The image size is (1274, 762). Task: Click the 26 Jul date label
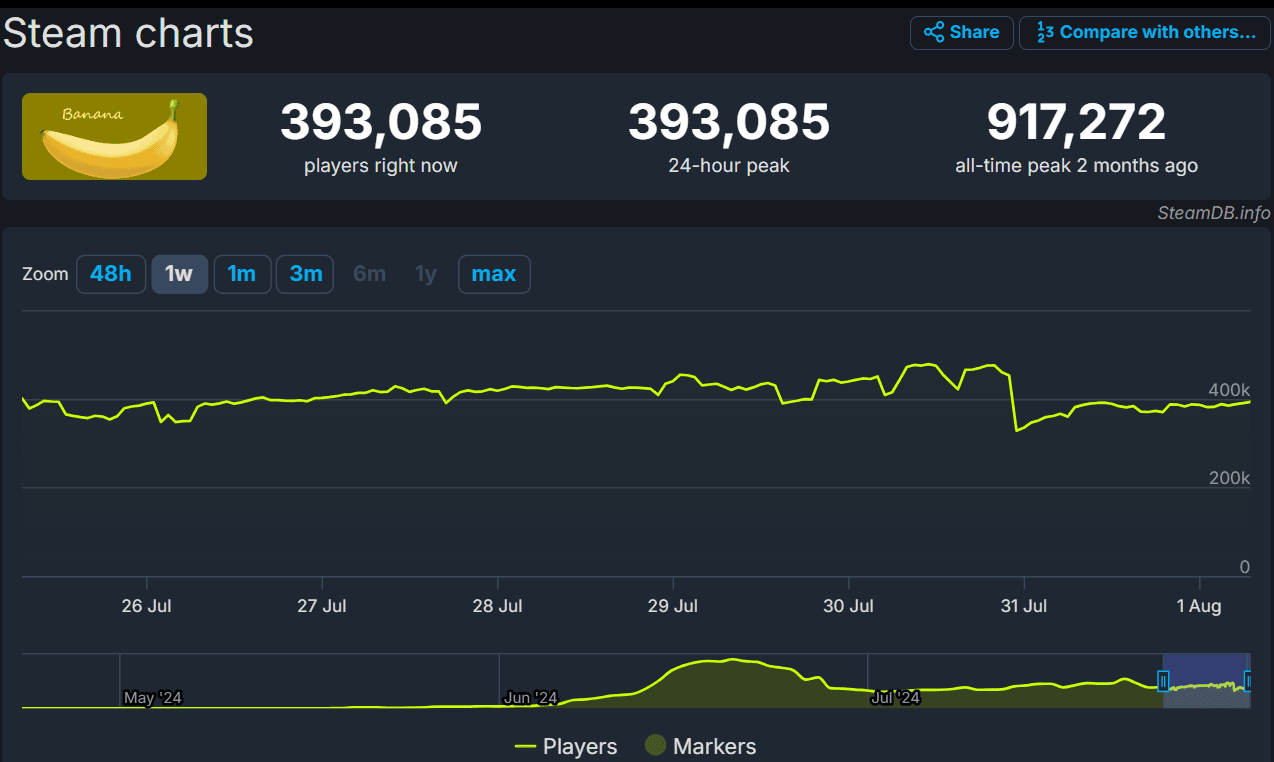[146, 606]
